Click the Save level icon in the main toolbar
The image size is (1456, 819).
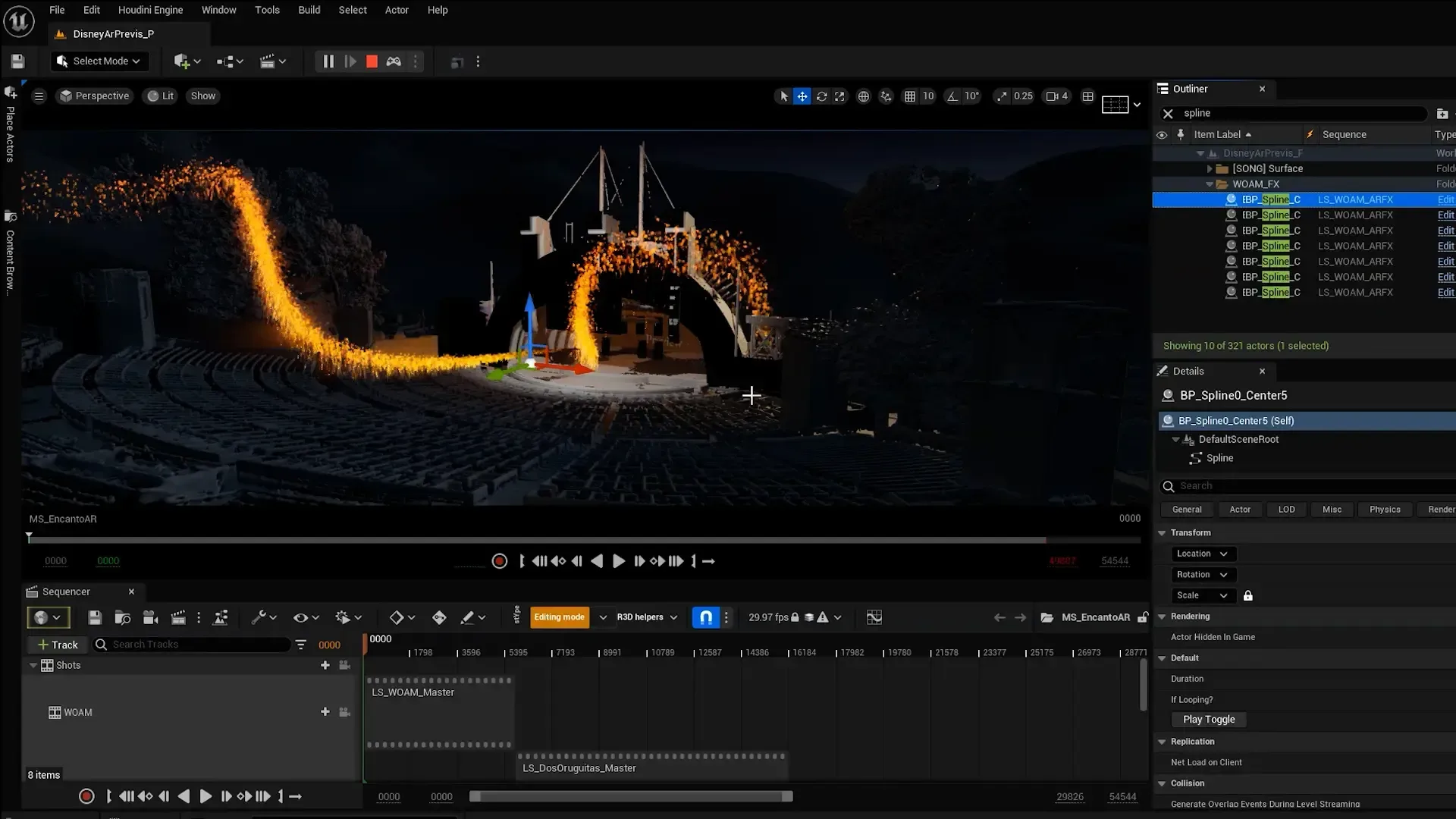click(17, 61)
